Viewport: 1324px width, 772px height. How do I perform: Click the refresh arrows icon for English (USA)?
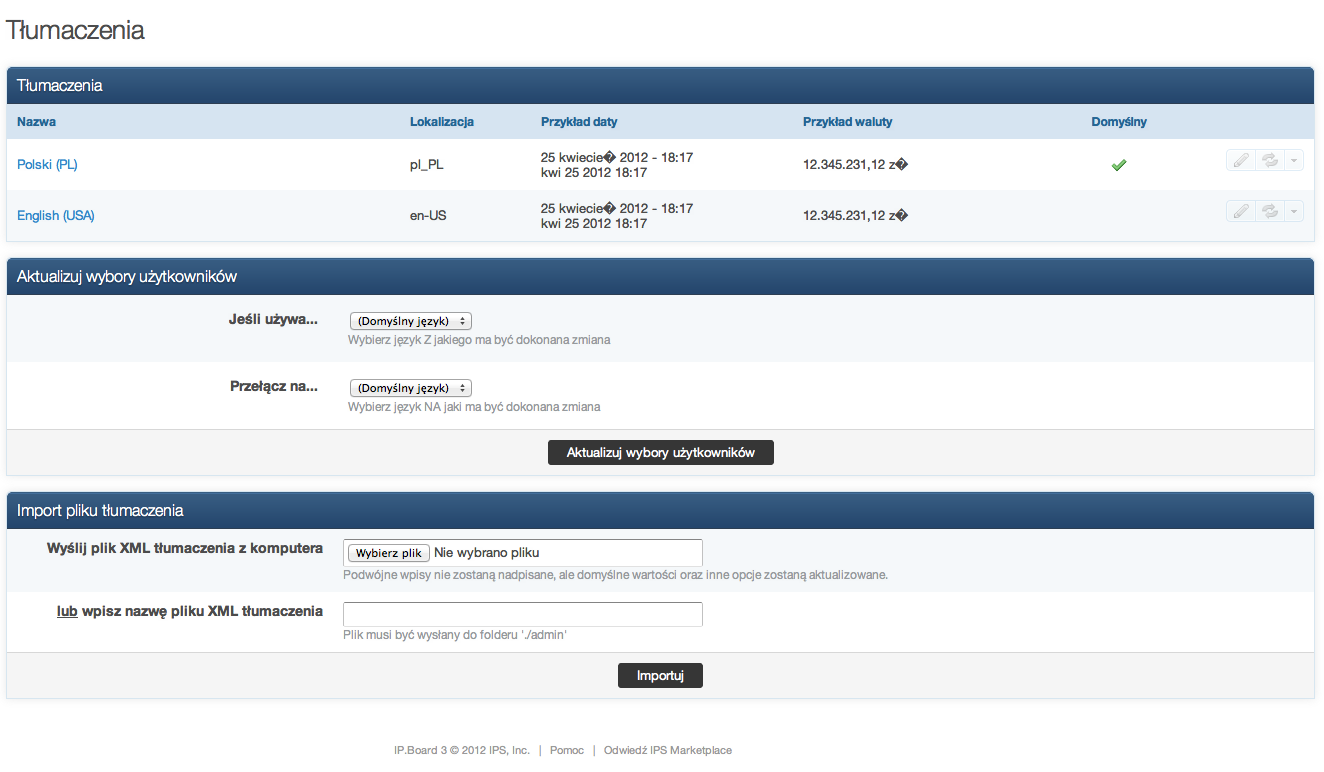point(1269,211)
